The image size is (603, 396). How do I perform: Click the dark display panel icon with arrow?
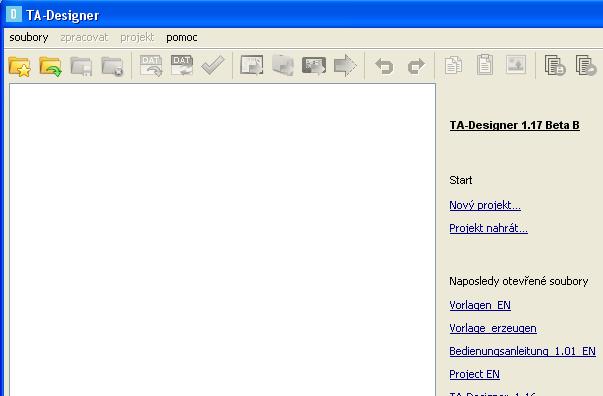[314, 65]
